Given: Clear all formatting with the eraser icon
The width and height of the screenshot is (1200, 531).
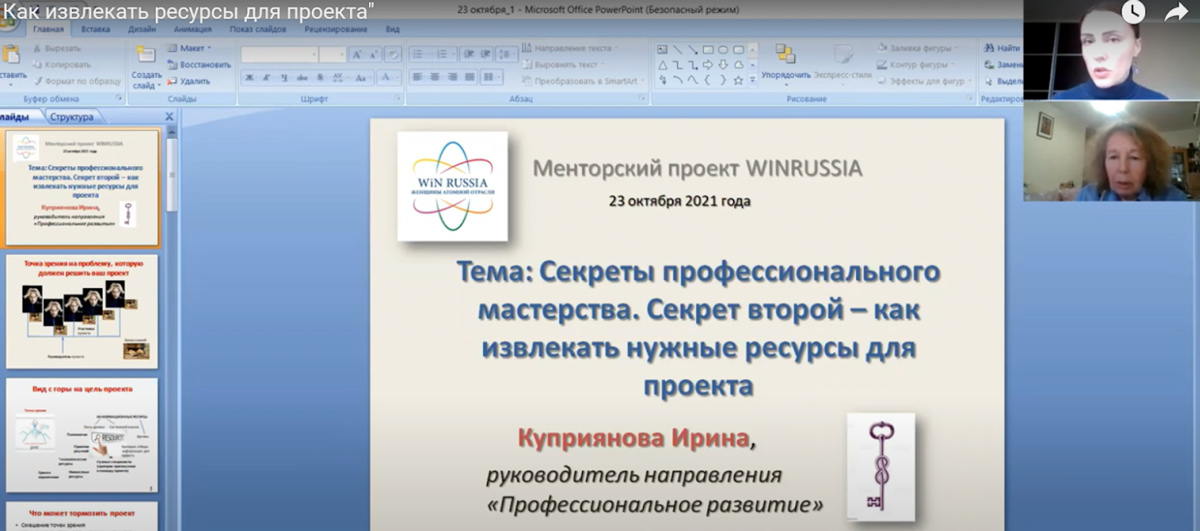Looking at the screenshot, I should click(393, 55).
